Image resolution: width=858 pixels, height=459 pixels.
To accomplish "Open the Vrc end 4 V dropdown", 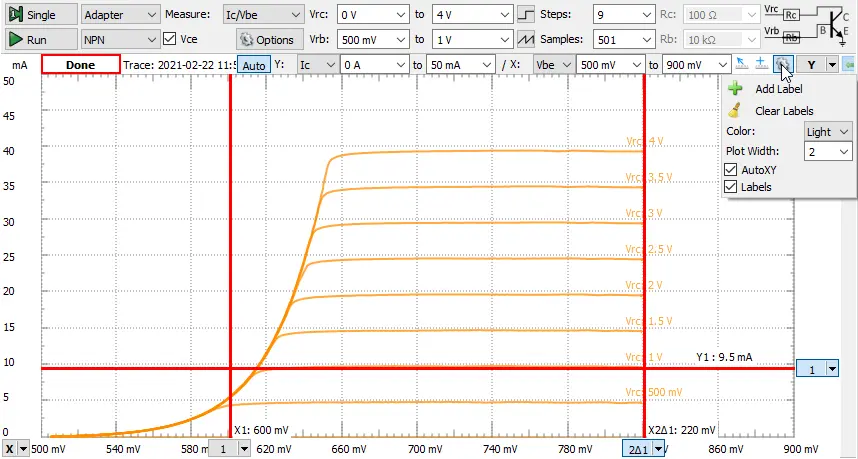I will (x=472, y=14).
